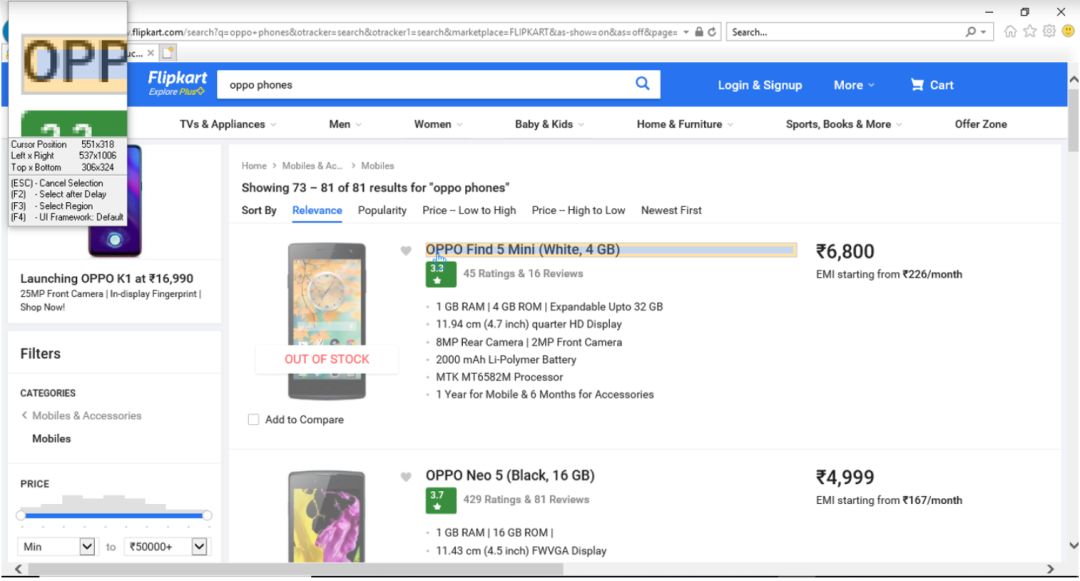
Task: Open the Cart
Action: click(932, 85)
